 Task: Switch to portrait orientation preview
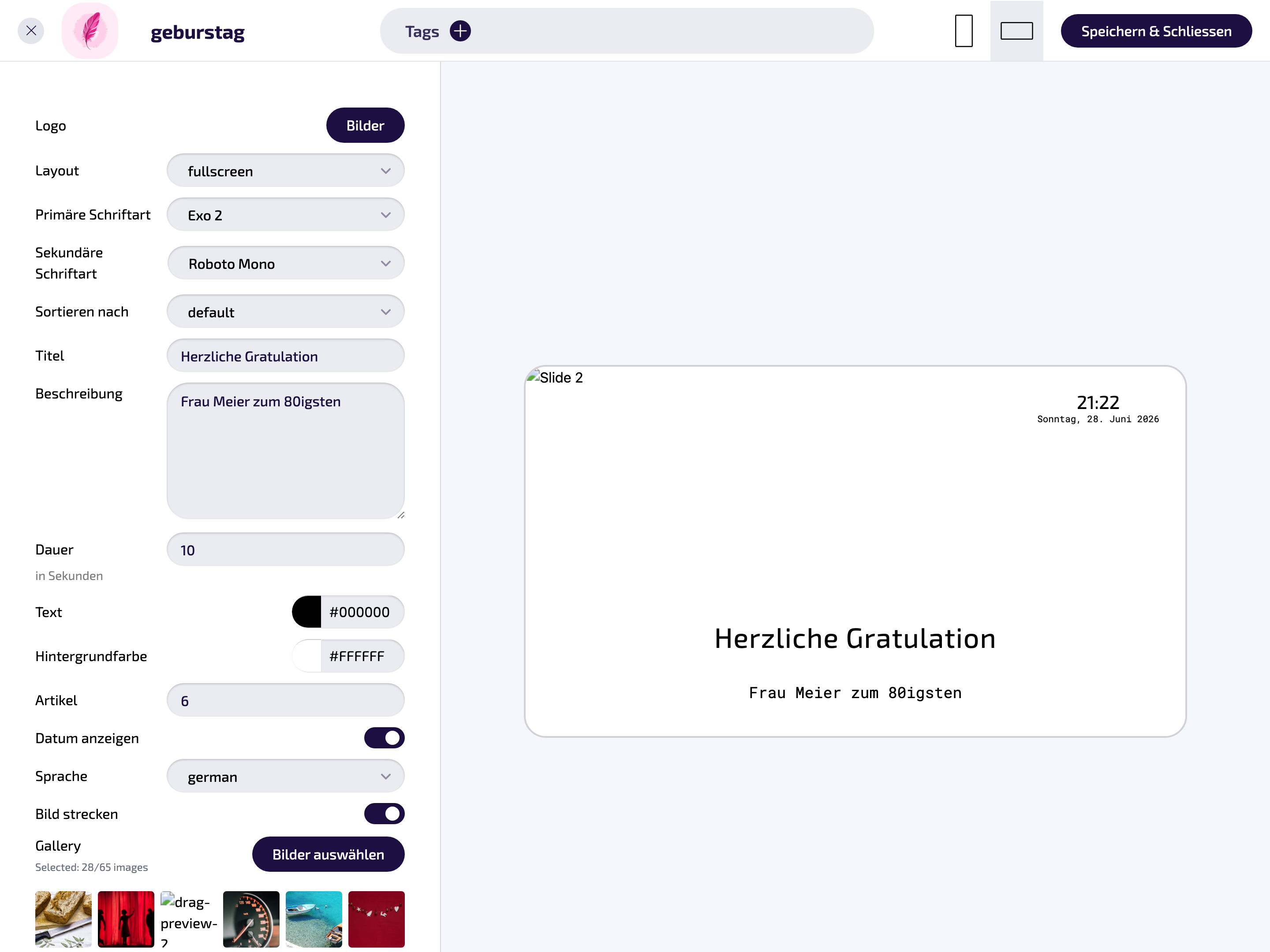[x=964, y=31]
